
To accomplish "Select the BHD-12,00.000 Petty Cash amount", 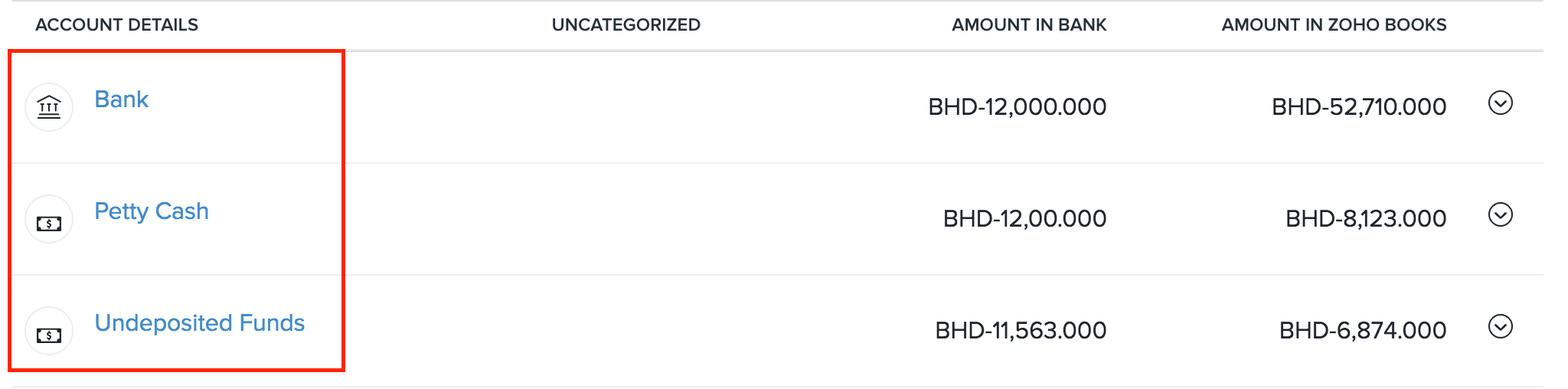I will 1024,219.
